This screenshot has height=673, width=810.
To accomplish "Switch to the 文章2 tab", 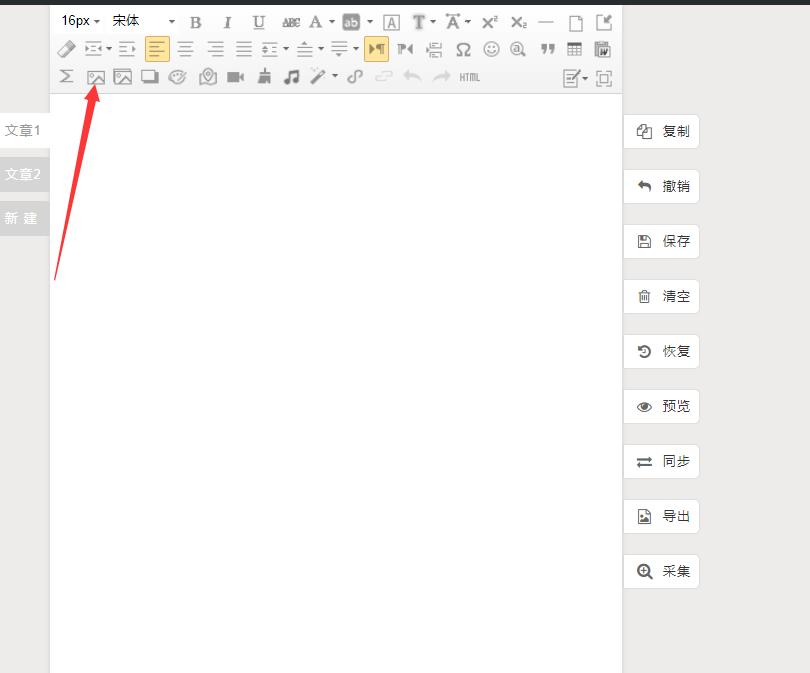I will (24, 175).
